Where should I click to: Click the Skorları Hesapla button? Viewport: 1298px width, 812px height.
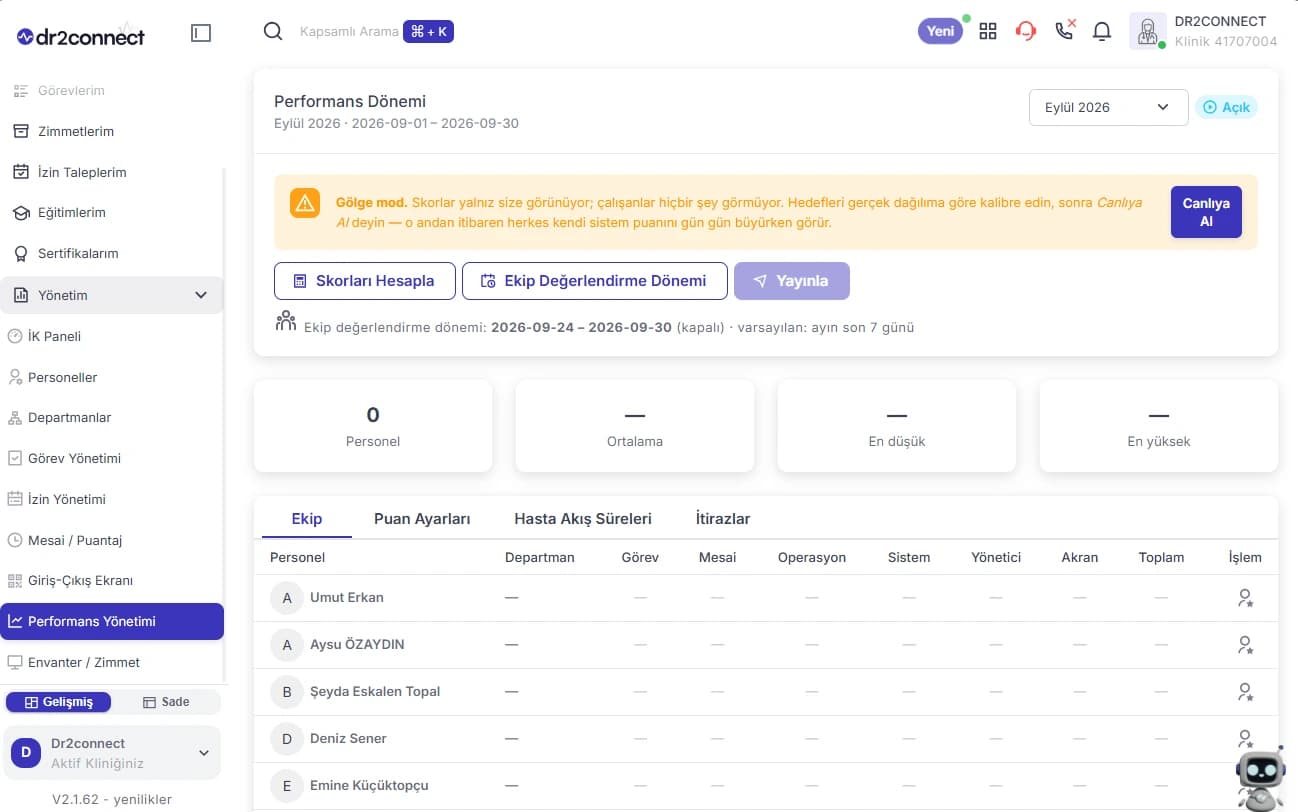click(365, 281)
